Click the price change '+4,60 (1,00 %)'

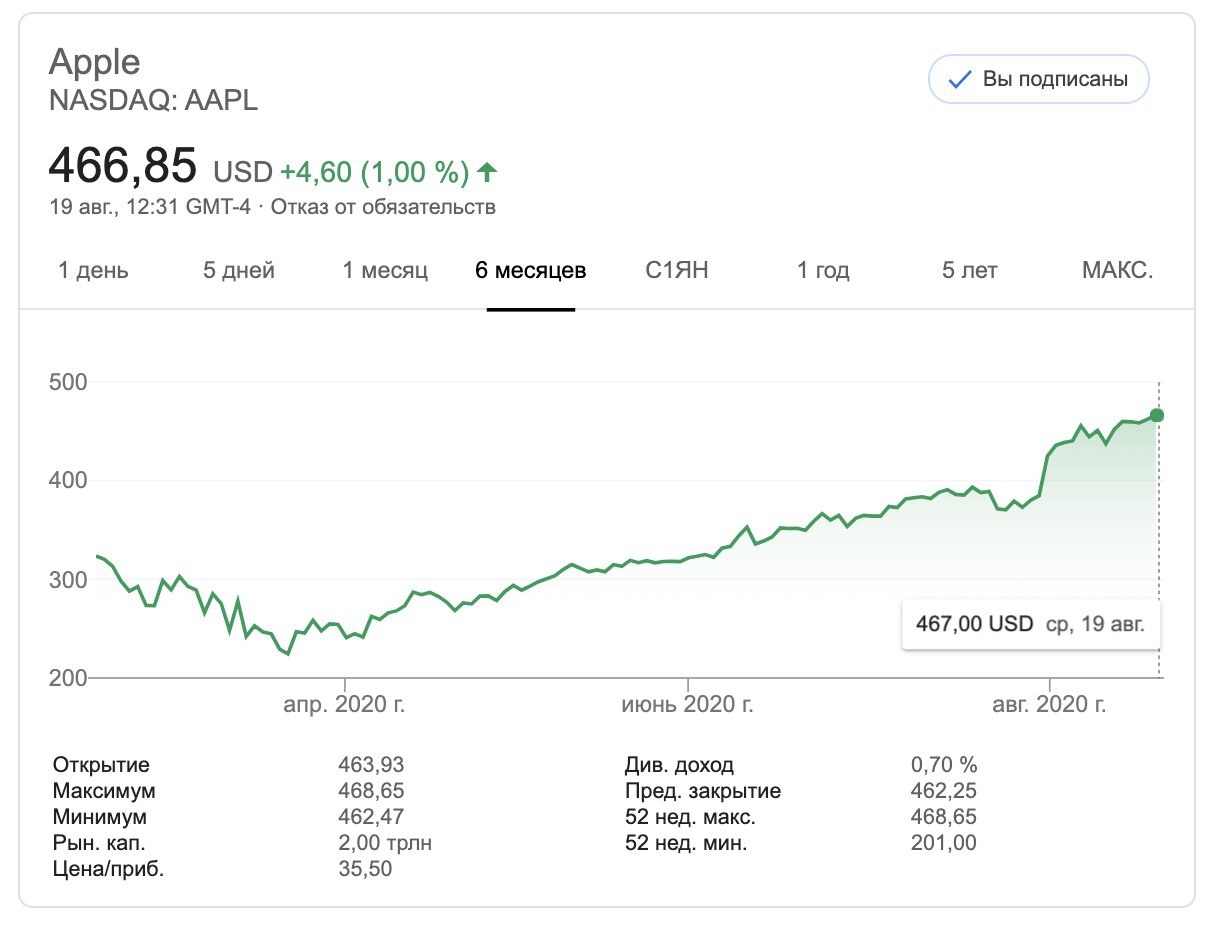[x=374, y=173]
